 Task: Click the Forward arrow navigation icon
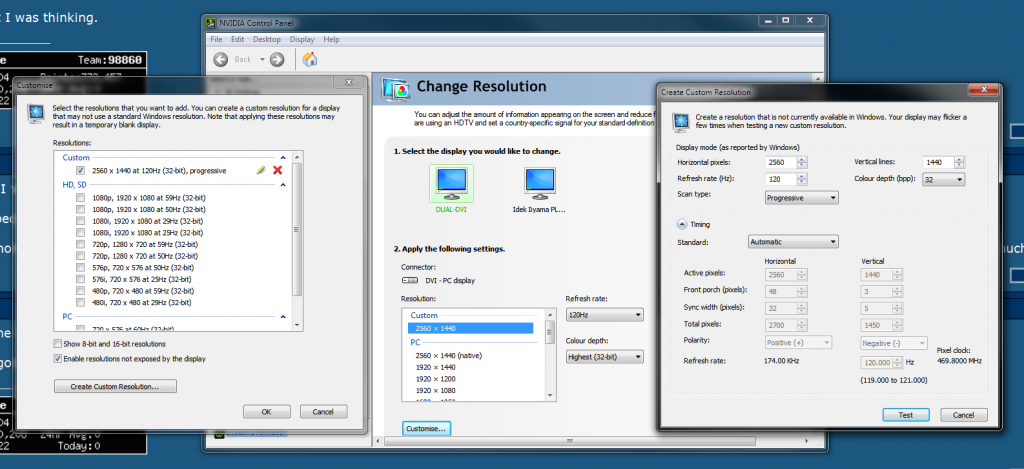click(x=277, y=59)
